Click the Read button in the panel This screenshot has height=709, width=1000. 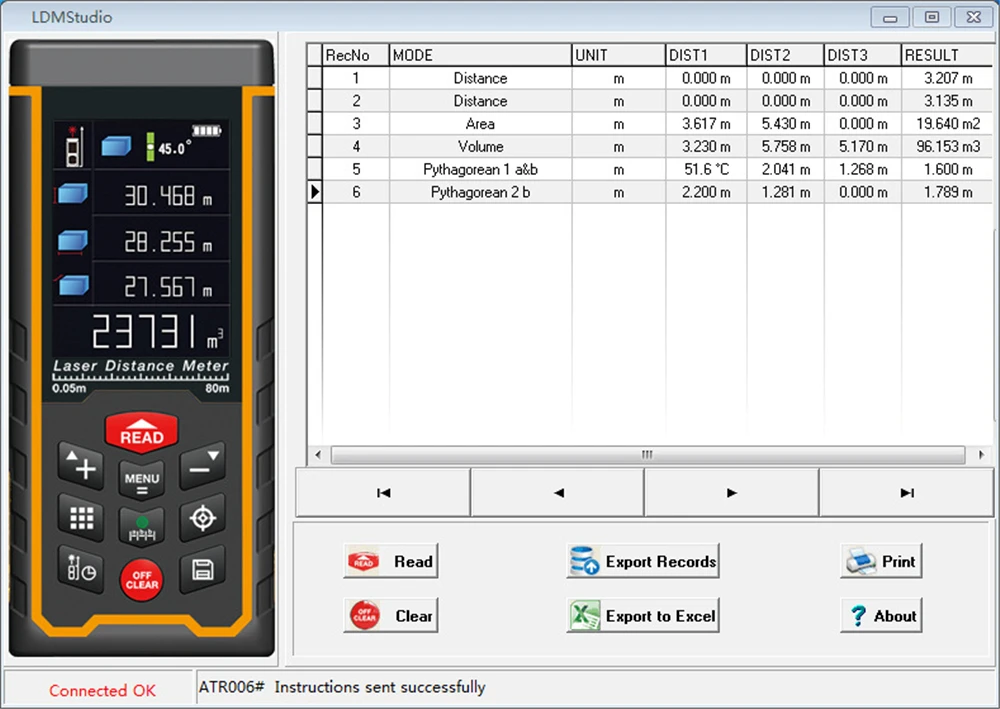click(390, 561)
